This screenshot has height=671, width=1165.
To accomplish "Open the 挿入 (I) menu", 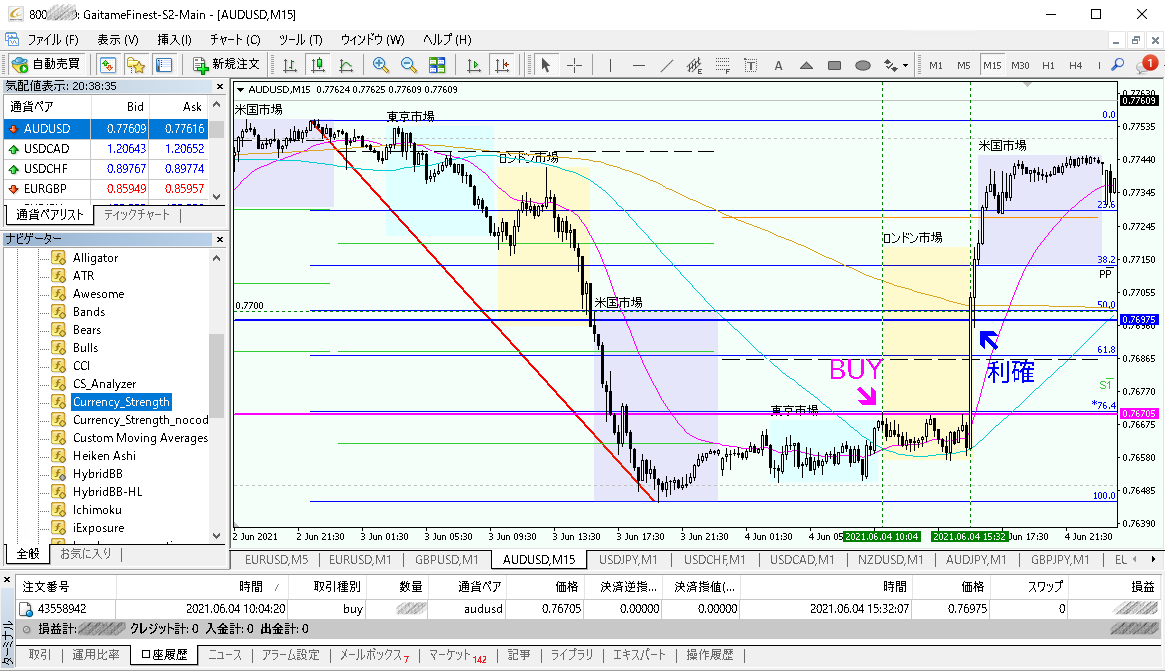I will tap(175, 39).
